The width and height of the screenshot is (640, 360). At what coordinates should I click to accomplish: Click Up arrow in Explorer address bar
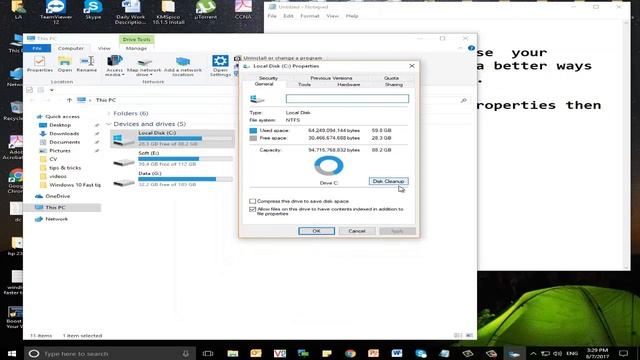69,100
